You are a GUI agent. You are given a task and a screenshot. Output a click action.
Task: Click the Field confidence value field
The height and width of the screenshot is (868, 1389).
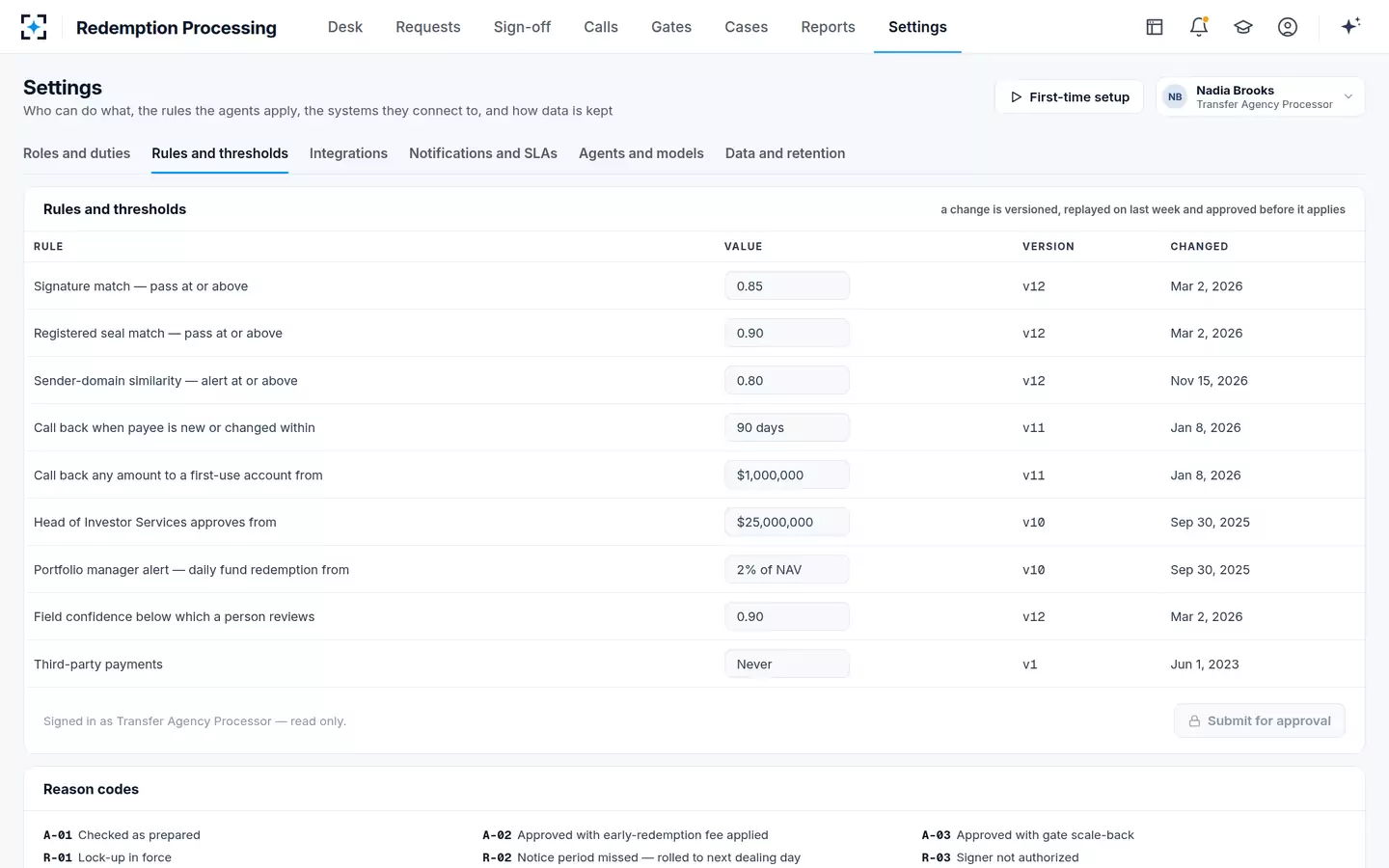(787, 616)
